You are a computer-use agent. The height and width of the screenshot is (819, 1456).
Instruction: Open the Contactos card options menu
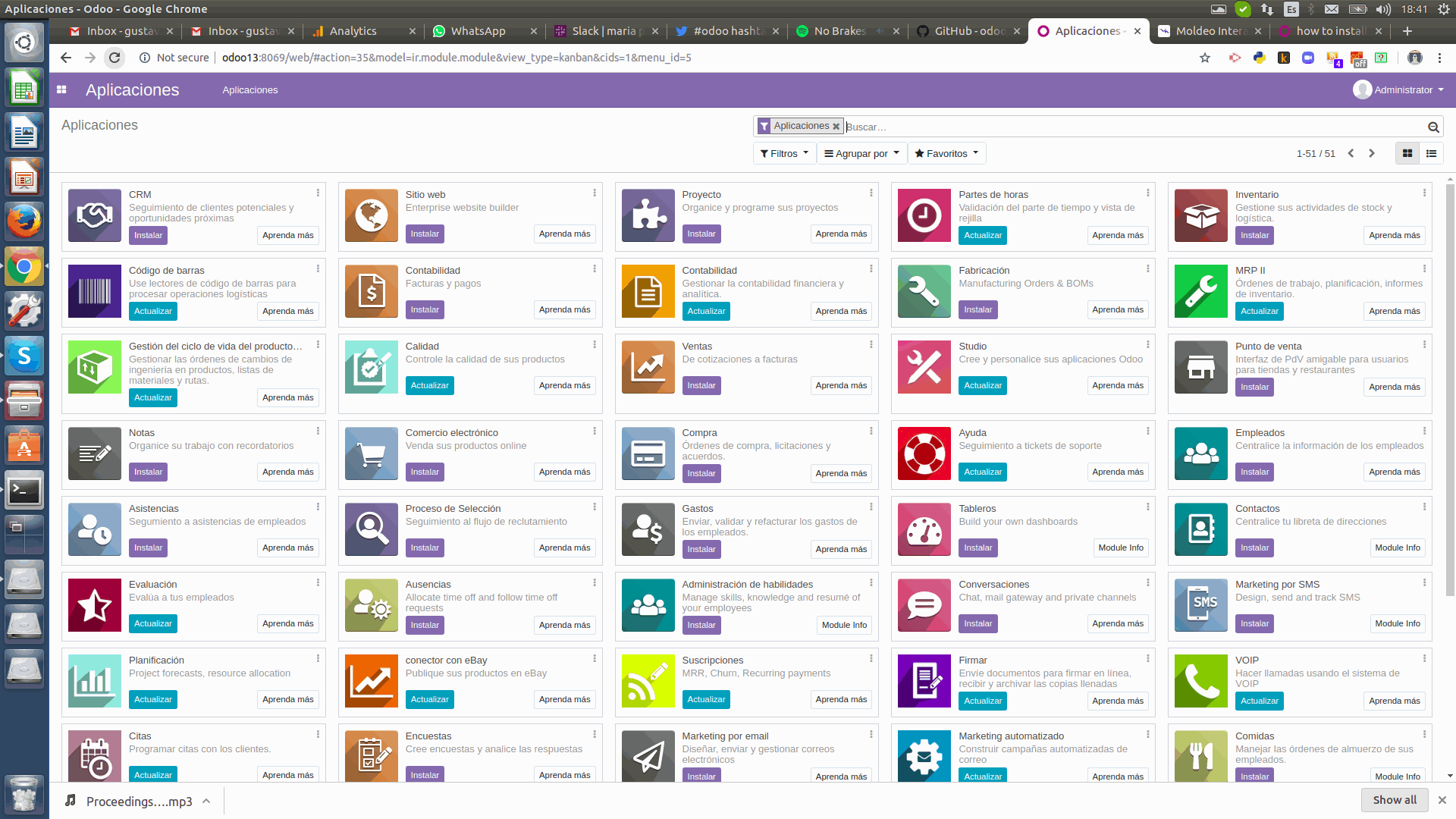point(1424,507)
